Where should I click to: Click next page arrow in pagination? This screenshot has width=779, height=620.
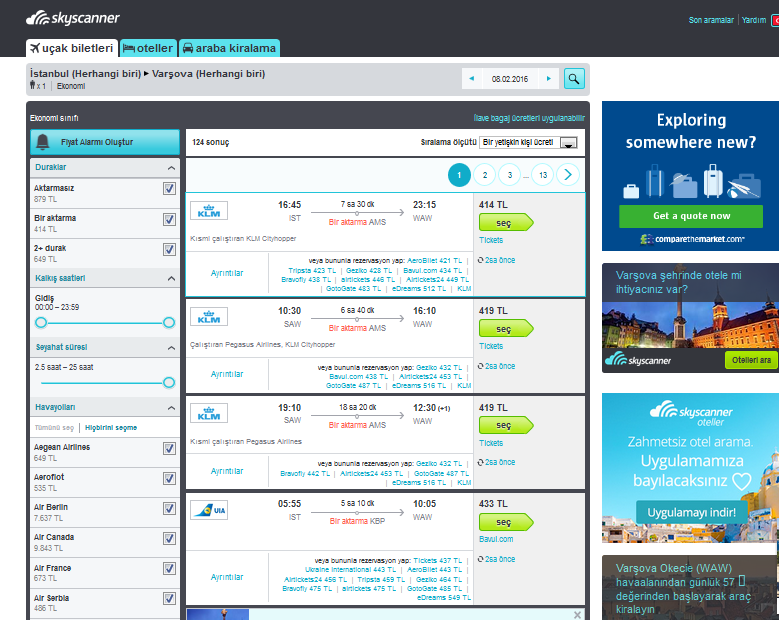click(568, 175)
